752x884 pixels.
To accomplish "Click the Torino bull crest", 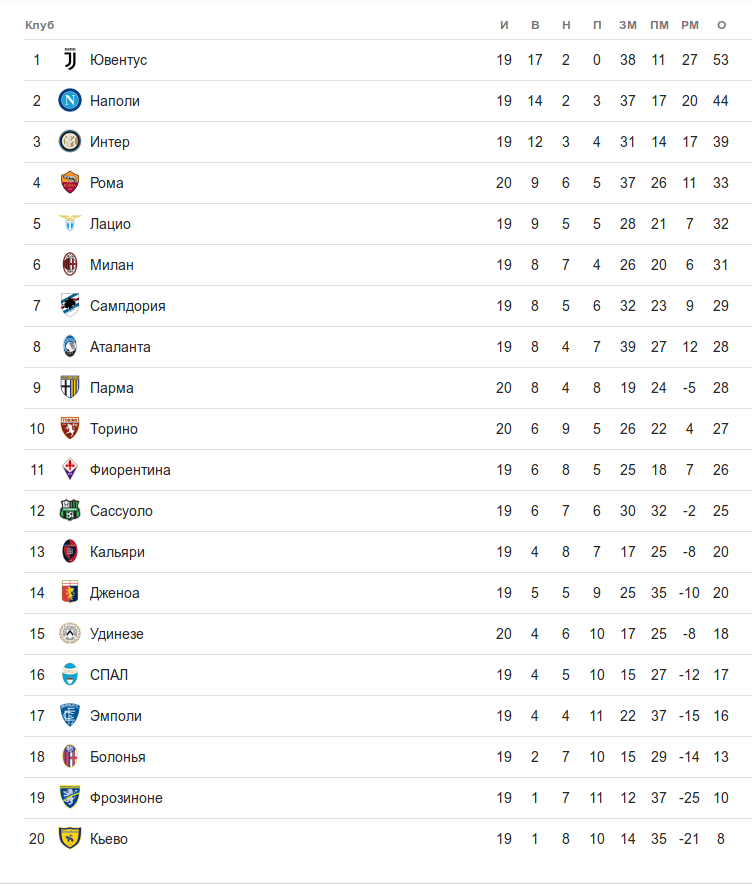I will pyautogui.click(x=70, y=429).
